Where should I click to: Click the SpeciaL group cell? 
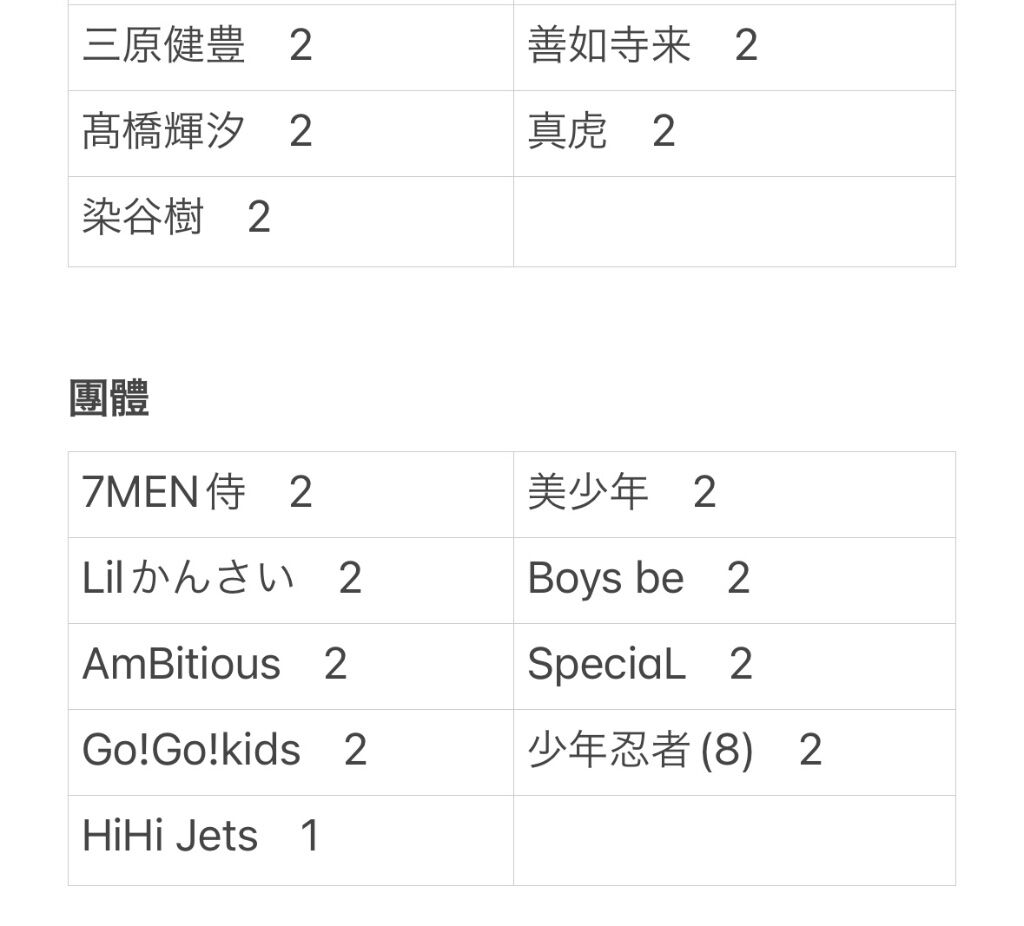click(x=735, y=666)
